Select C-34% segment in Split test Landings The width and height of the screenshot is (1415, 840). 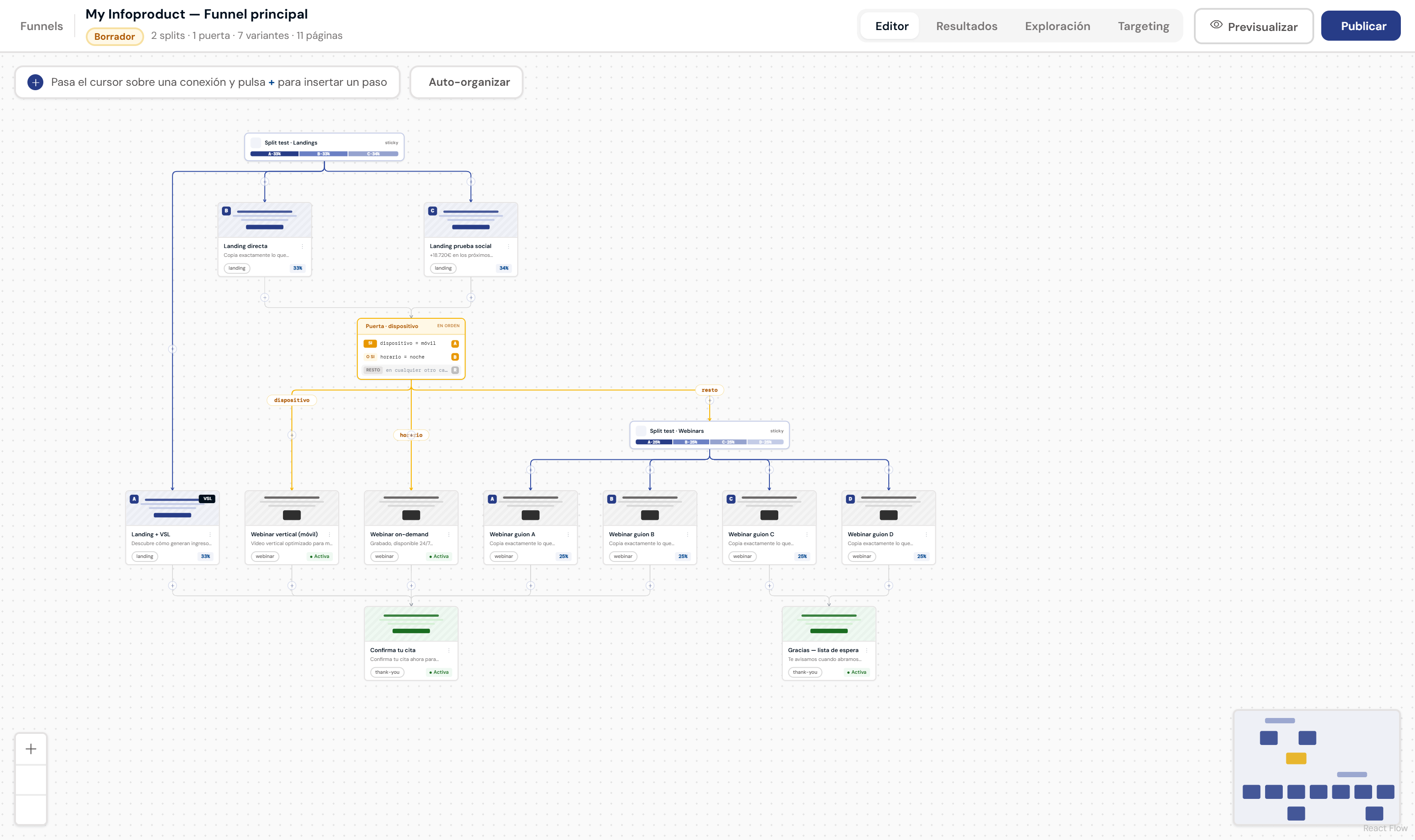(x=373, y=153)
